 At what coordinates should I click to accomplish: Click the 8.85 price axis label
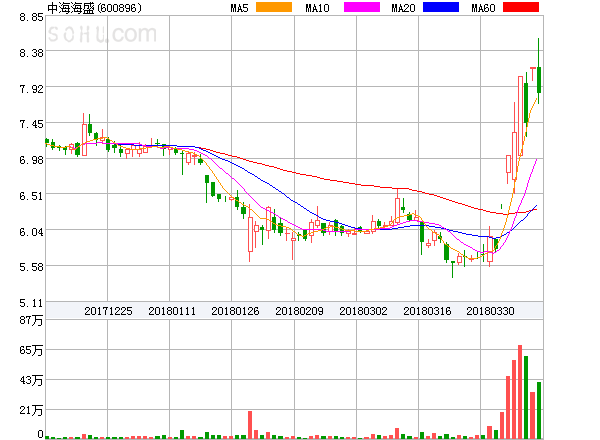(x=31, y=17)
